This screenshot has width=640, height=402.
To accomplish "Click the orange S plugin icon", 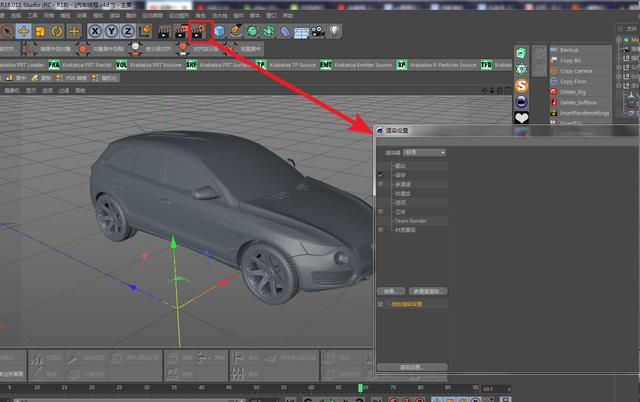I will (522, 85).
